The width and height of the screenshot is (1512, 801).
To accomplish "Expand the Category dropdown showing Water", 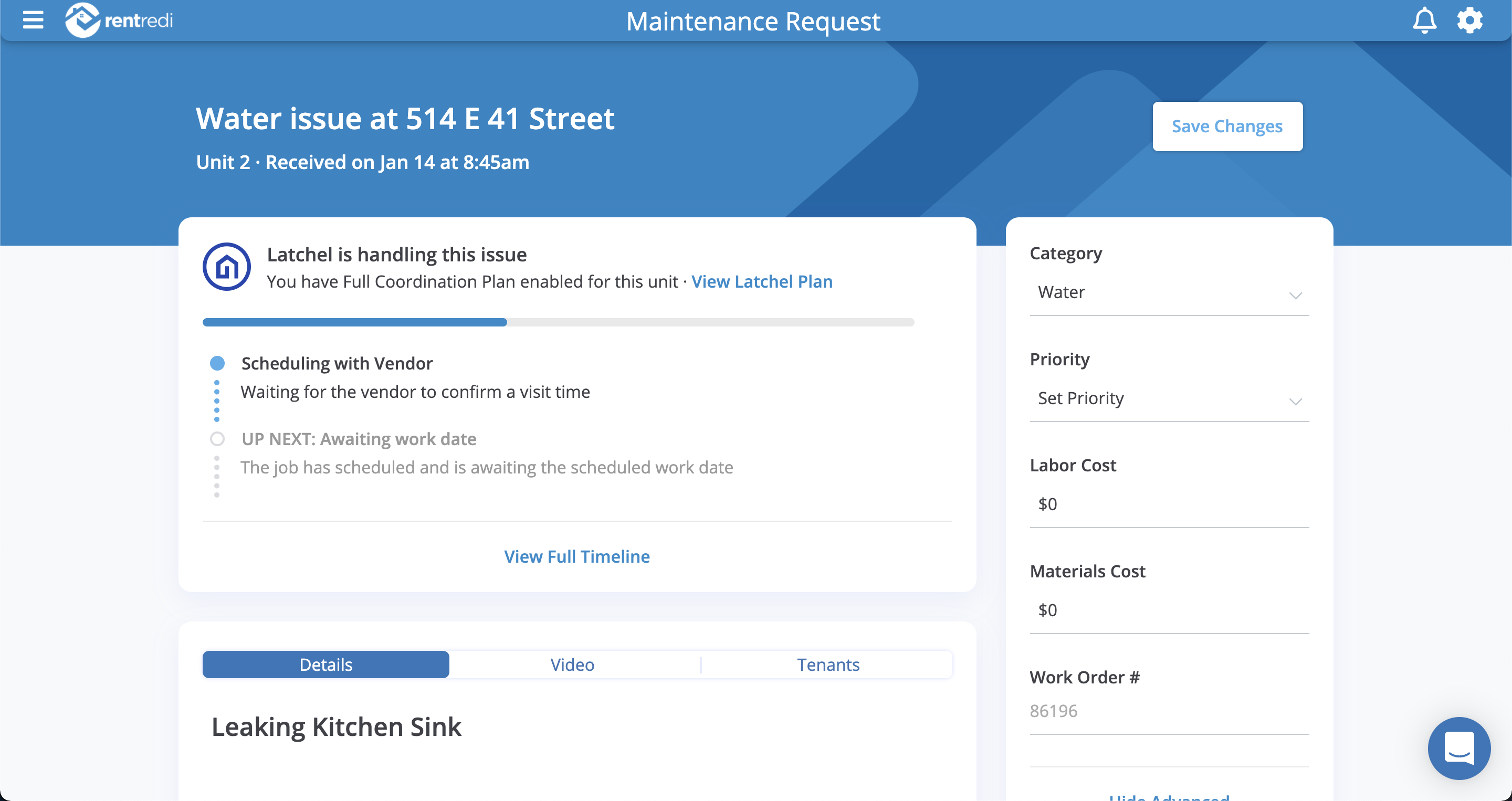I will point(1169,293).
